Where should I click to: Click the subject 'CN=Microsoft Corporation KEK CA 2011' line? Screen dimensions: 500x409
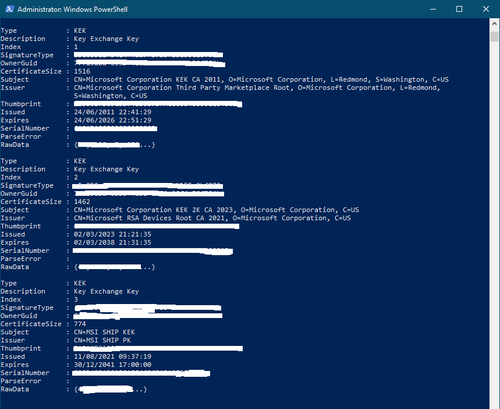click(x=261, y=80)
